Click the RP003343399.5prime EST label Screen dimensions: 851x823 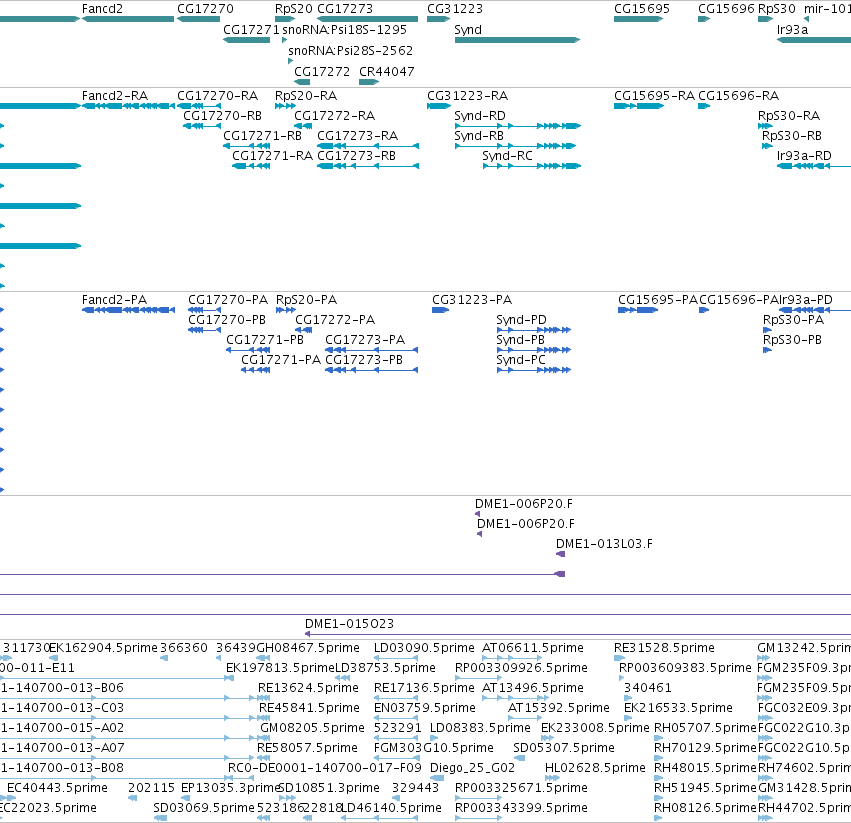point(521,808)
